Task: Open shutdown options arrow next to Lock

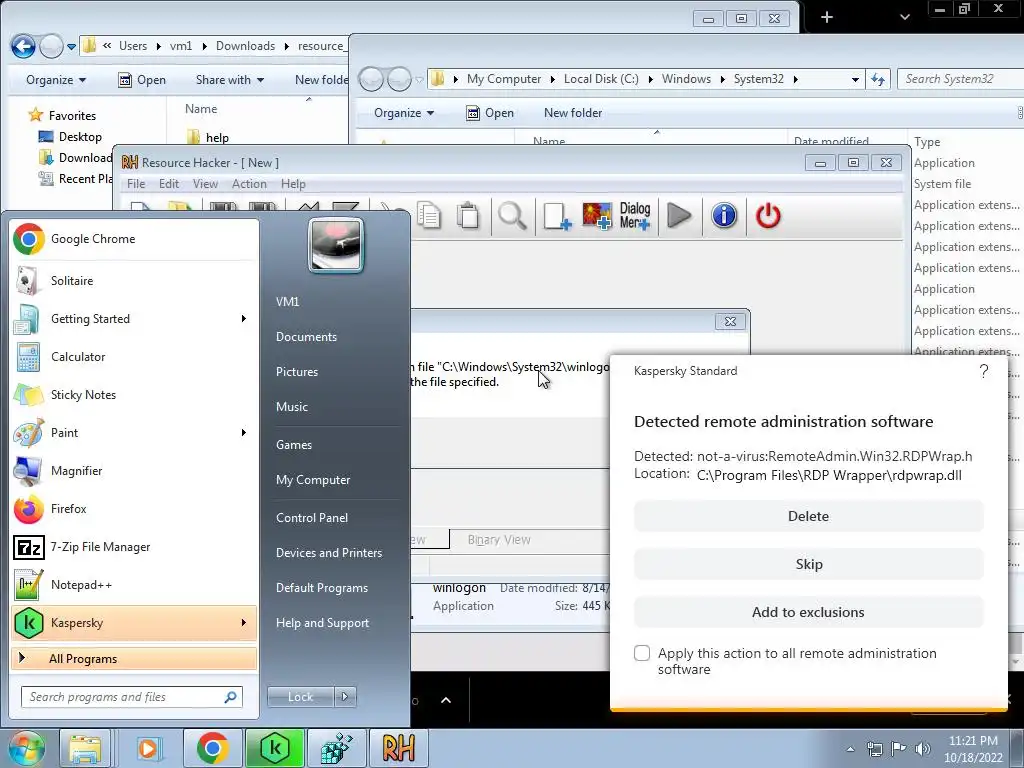Action: pos(345,697)
